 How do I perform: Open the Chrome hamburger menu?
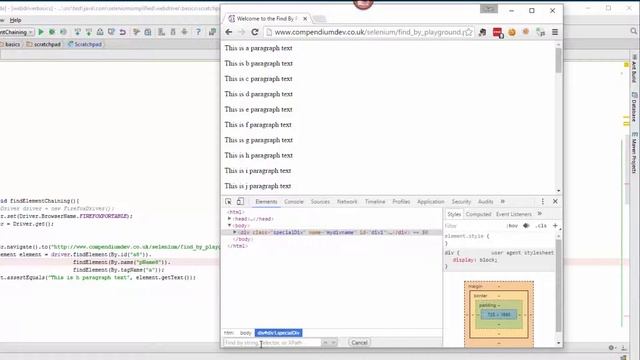tap(555, 32)
